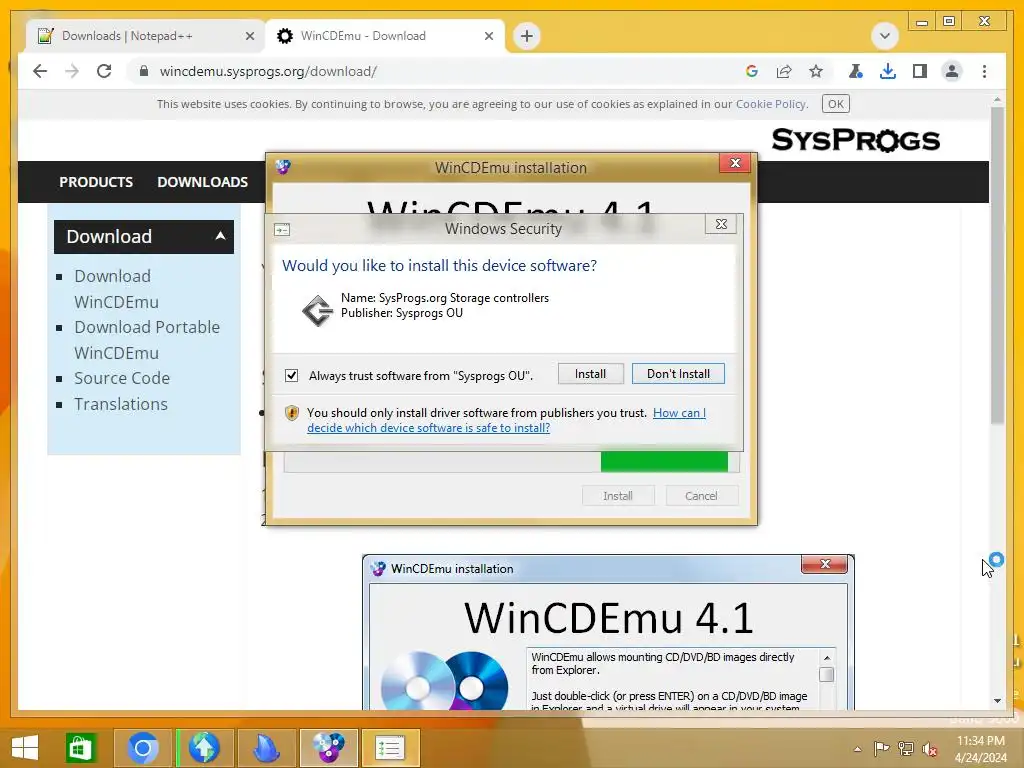Open the Windows Start button
The image size is (1024, 768).
(x=25, y=748)
